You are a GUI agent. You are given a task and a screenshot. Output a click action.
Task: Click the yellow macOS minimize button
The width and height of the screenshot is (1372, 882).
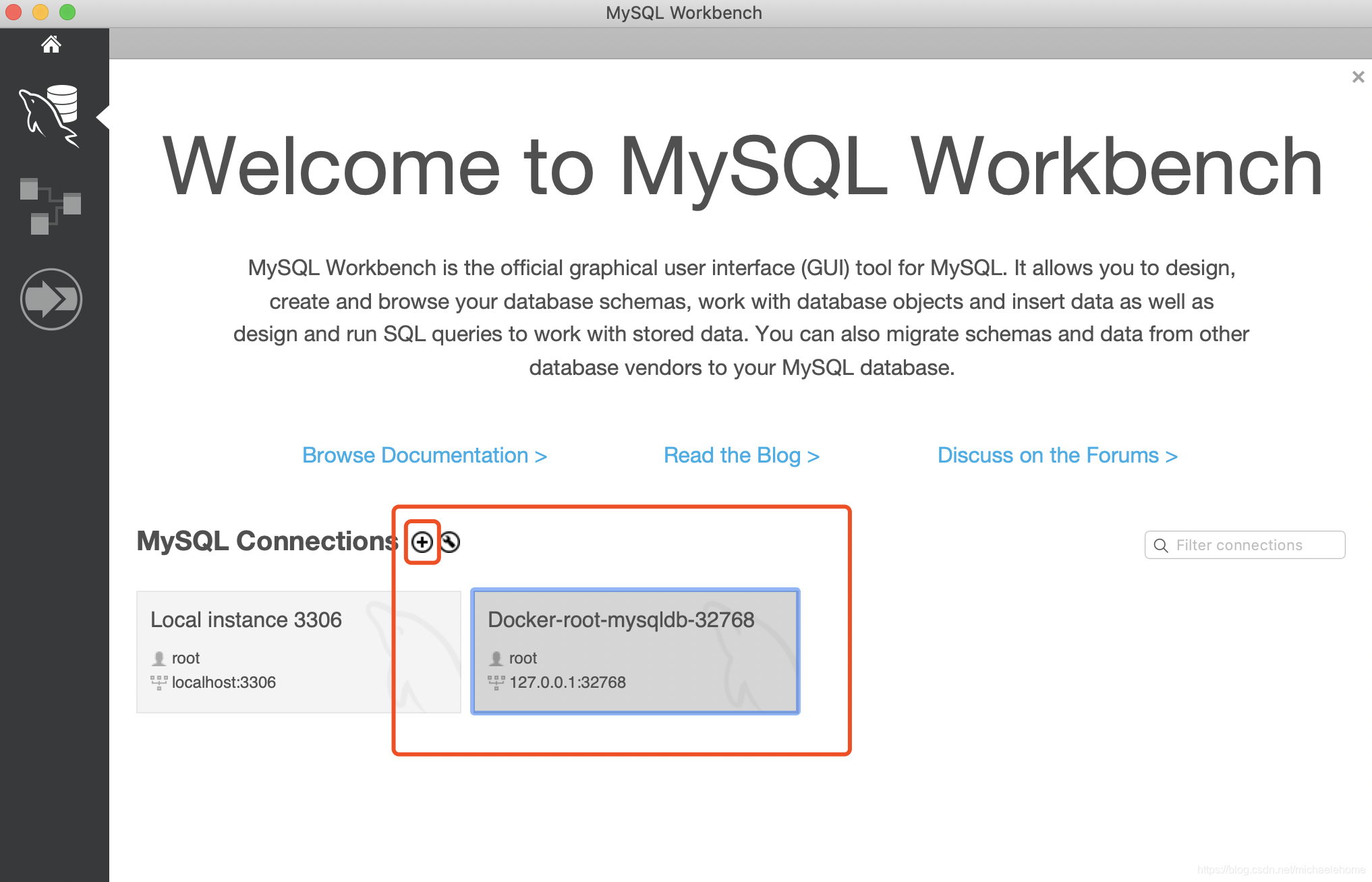40,12
